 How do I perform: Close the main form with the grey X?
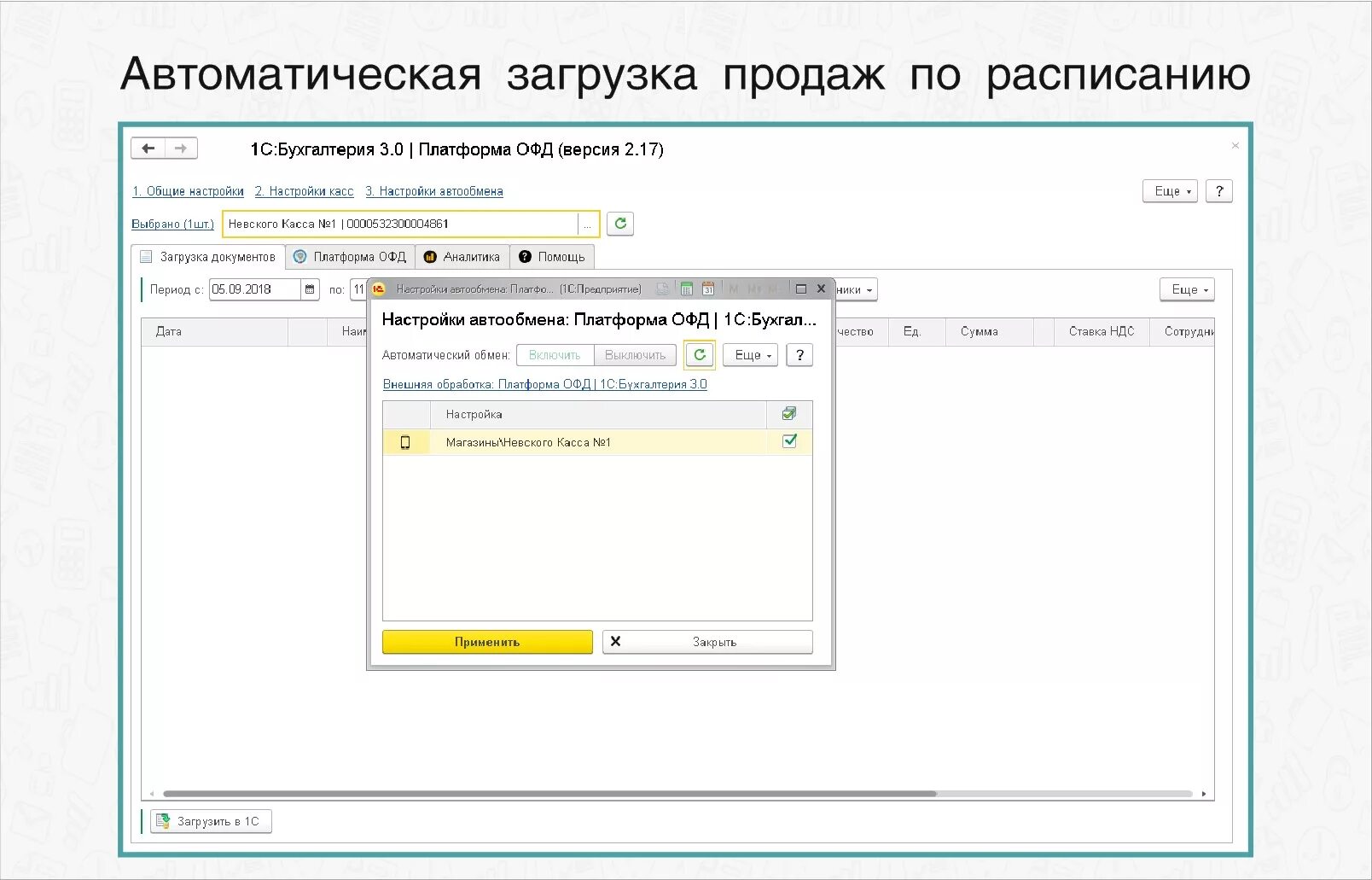click(x=1235, y=146)
